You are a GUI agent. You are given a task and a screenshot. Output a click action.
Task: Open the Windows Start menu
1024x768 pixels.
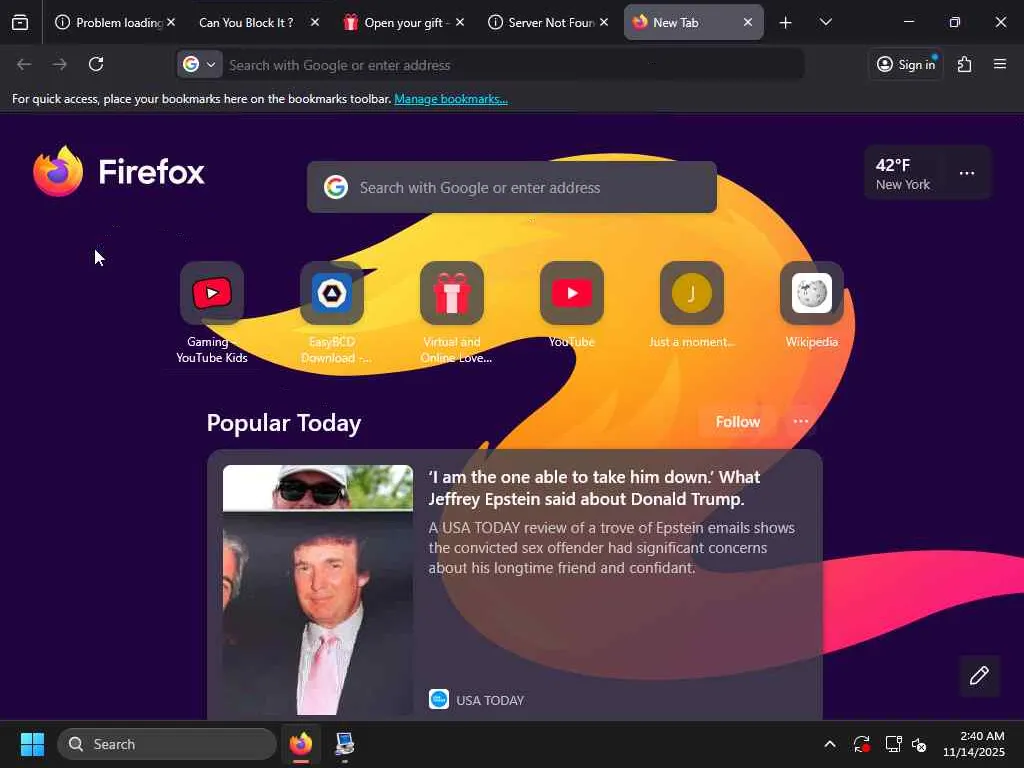pyautogui.click(x=32, y=744)
